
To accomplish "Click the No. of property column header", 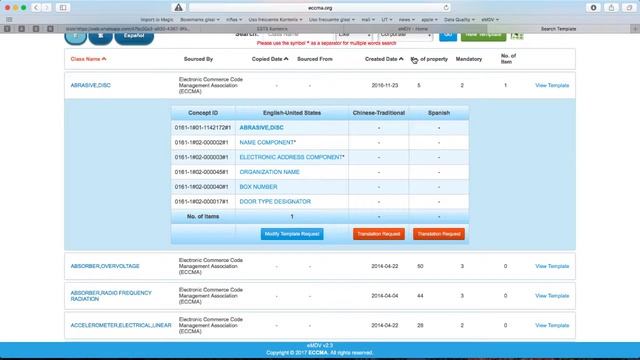I will [x=429, y=59].
